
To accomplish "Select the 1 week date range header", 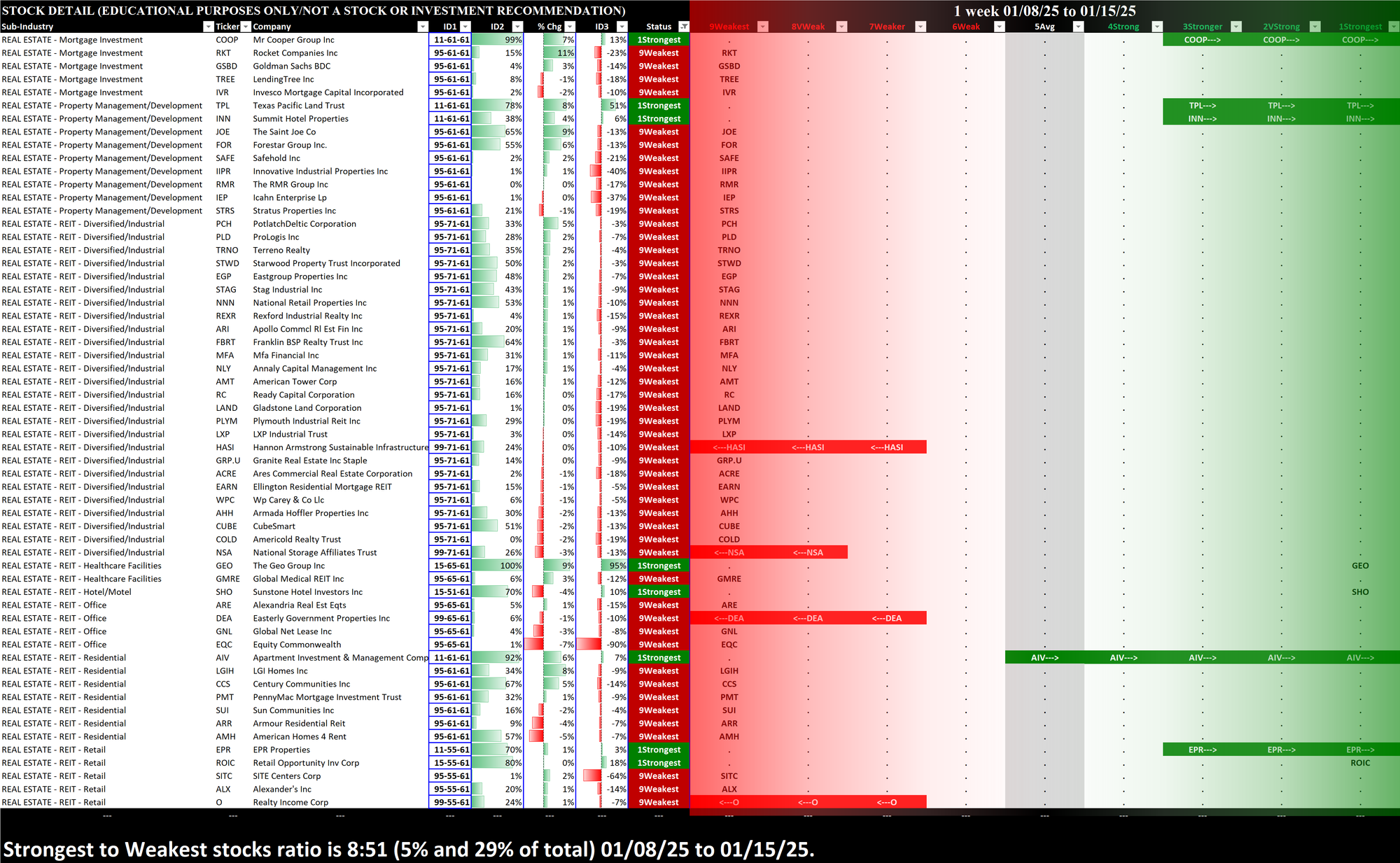I will point(1044,10).
